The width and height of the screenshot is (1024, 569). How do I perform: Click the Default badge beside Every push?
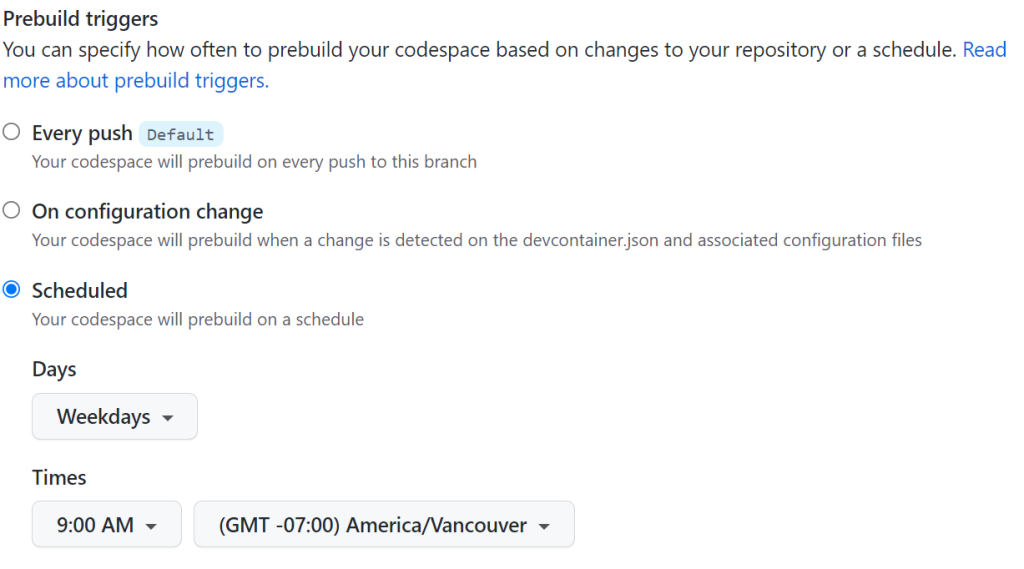181,134
